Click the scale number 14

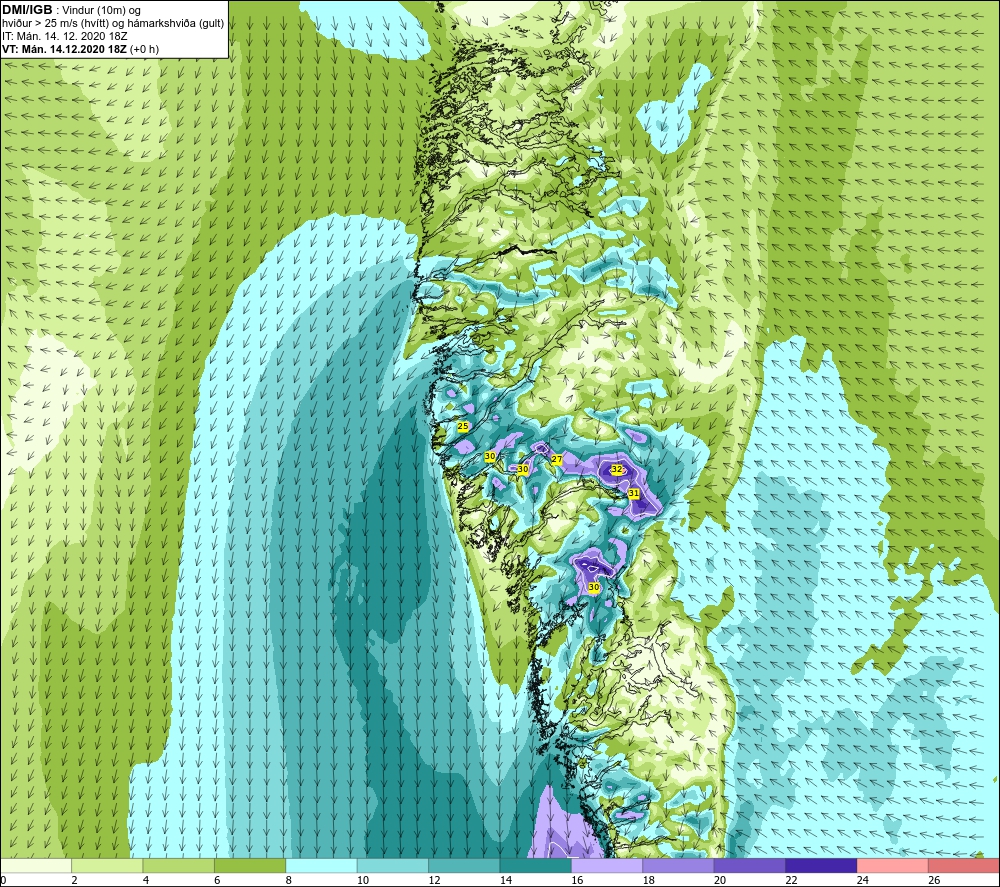[506, 880]
